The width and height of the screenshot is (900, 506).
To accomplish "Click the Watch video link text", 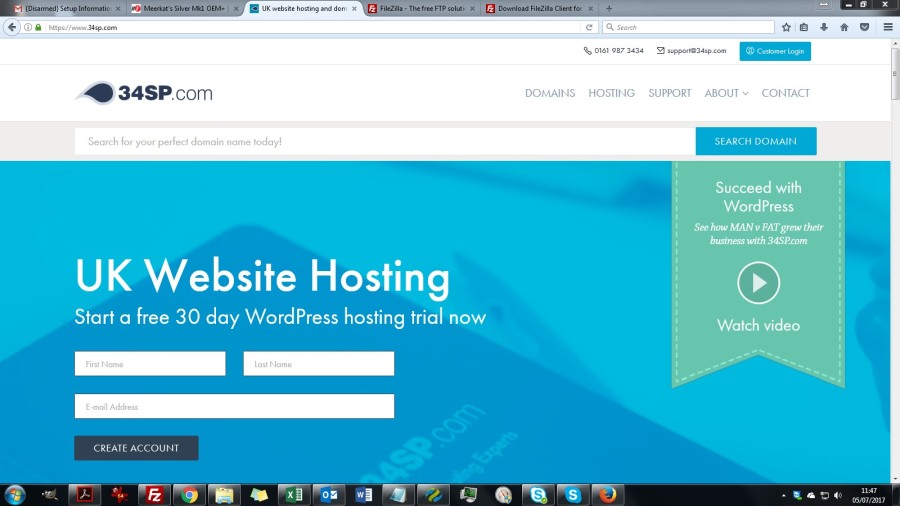I will (758, 325).
